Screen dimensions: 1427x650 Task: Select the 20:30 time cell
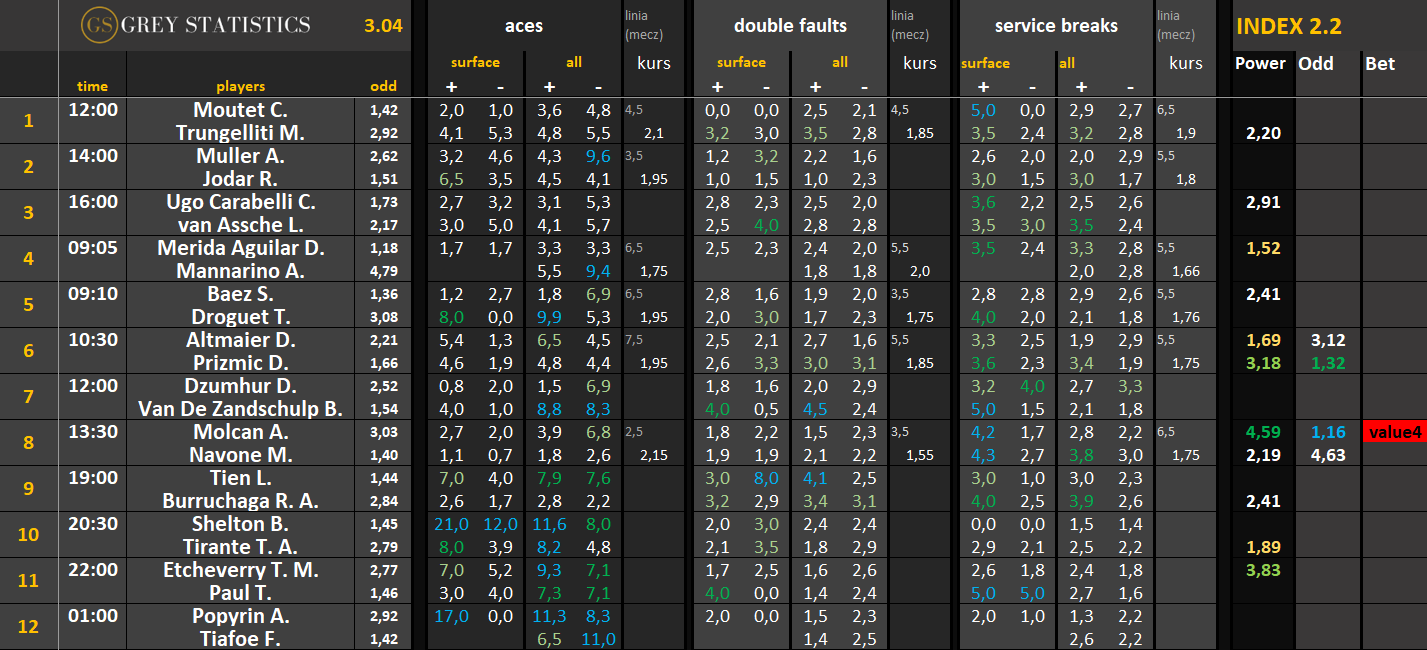coord(92,524)
